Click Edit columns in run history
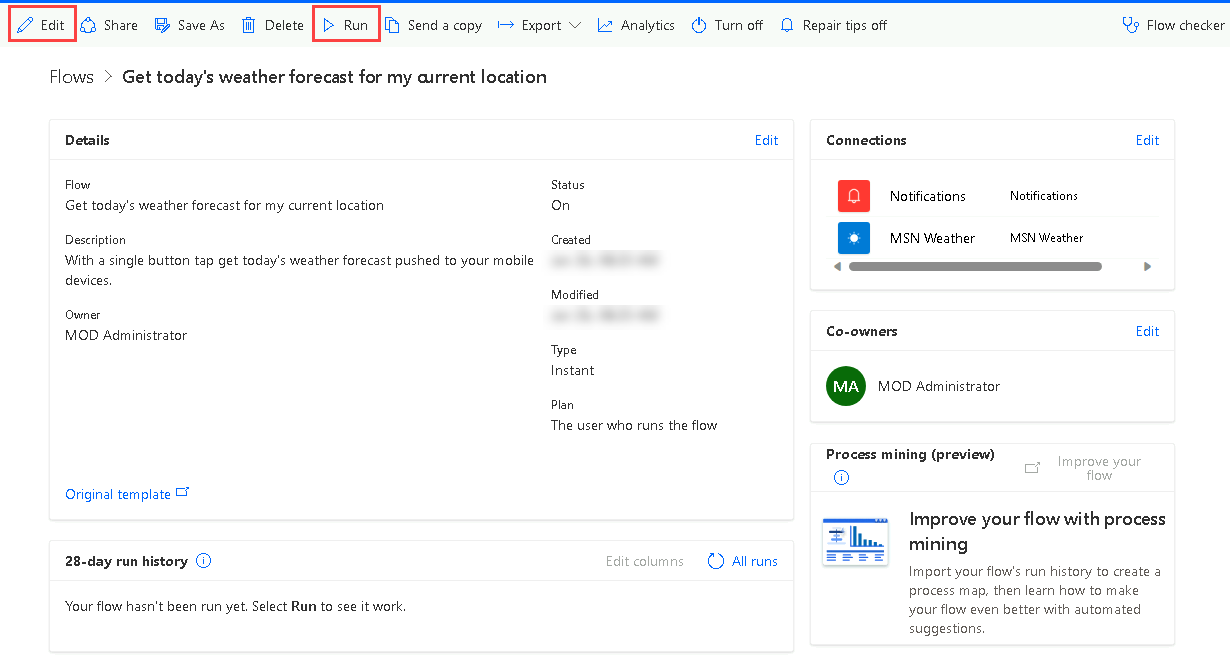Screen dimensions: 1230x661 (x=645, y=561)
